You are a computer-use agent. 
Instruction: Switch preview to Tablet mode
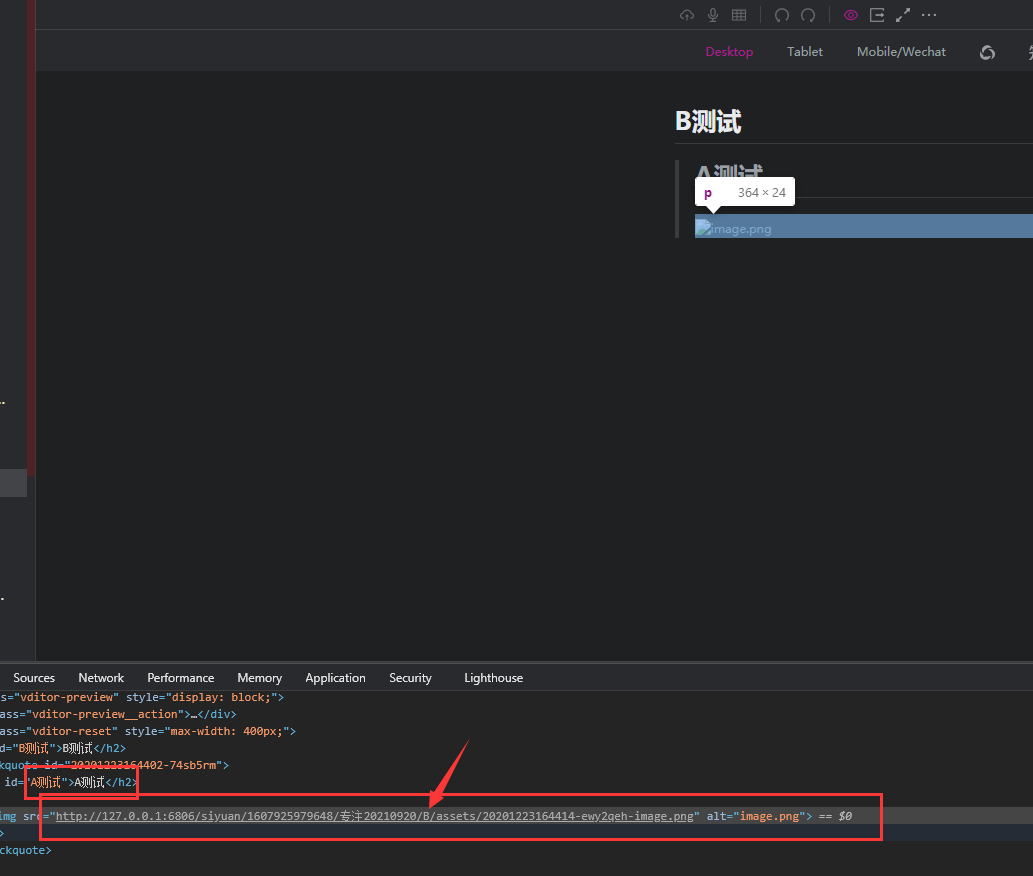click(805, 52)
